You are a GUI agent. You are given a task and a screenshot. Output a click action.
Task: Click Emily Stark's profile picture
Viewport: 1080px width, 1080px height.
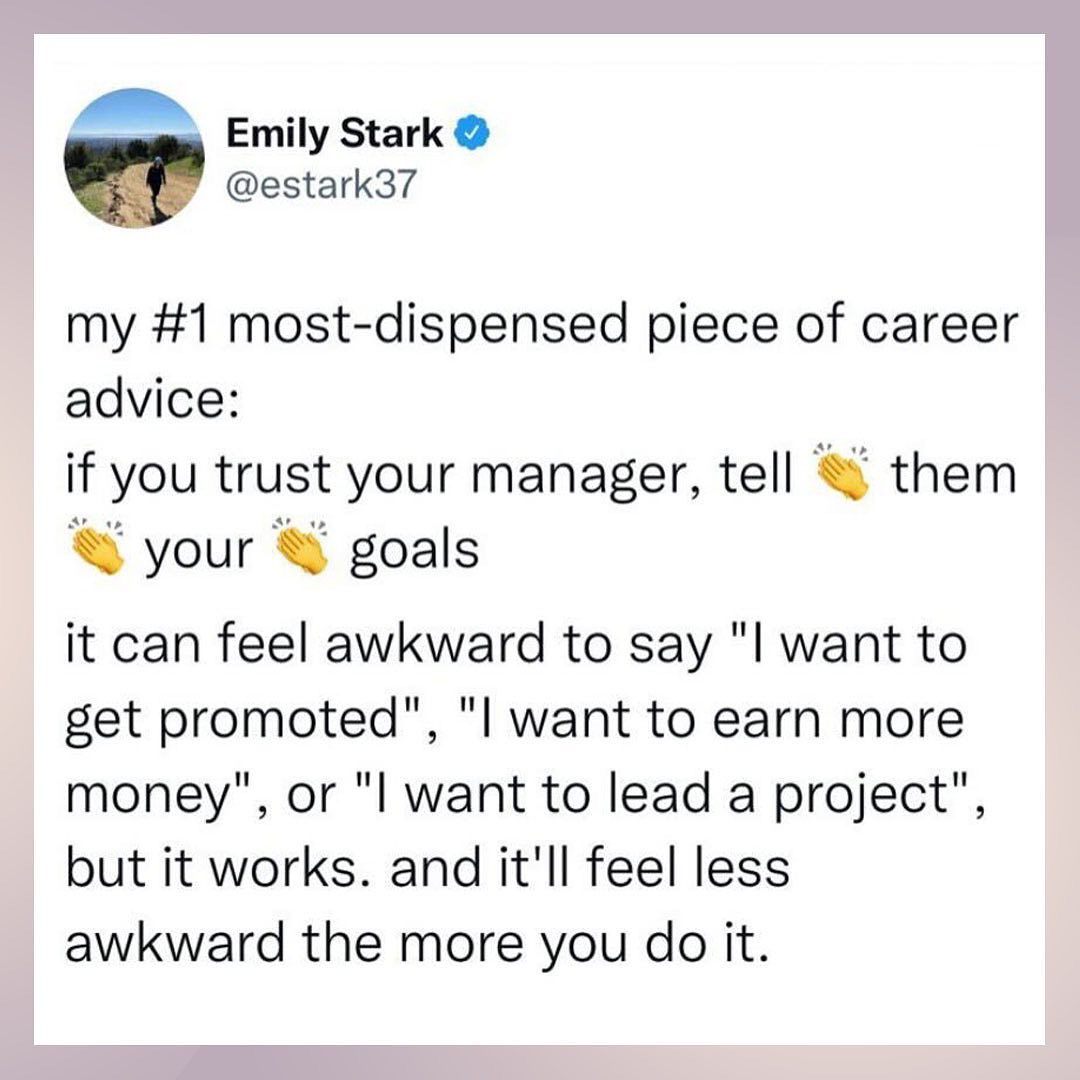134,158
